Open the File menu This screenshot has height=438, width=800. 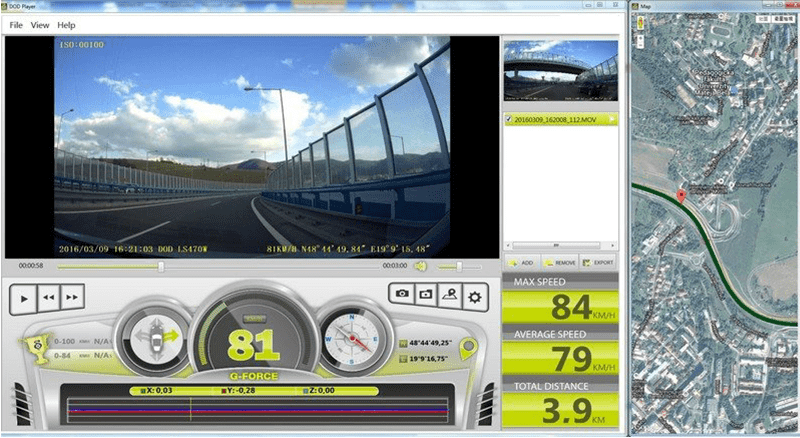tap(16, 24)
